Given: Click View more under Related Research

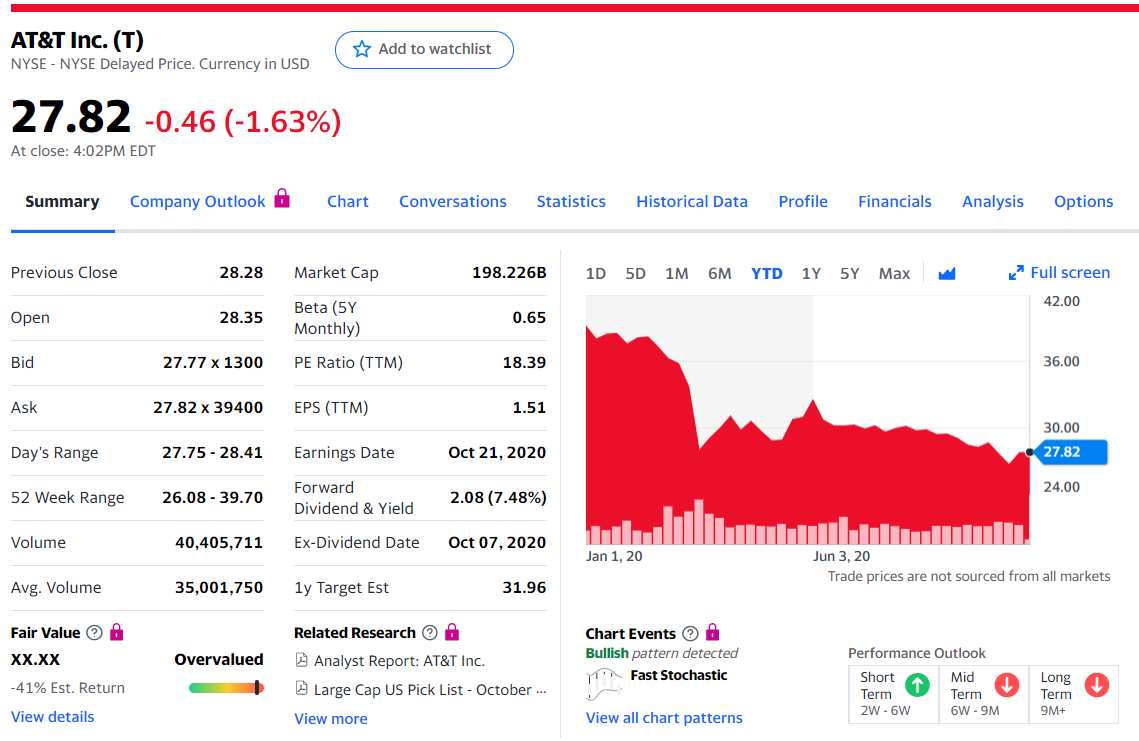Looking at the screenshot, I should [x=331, y=718].
